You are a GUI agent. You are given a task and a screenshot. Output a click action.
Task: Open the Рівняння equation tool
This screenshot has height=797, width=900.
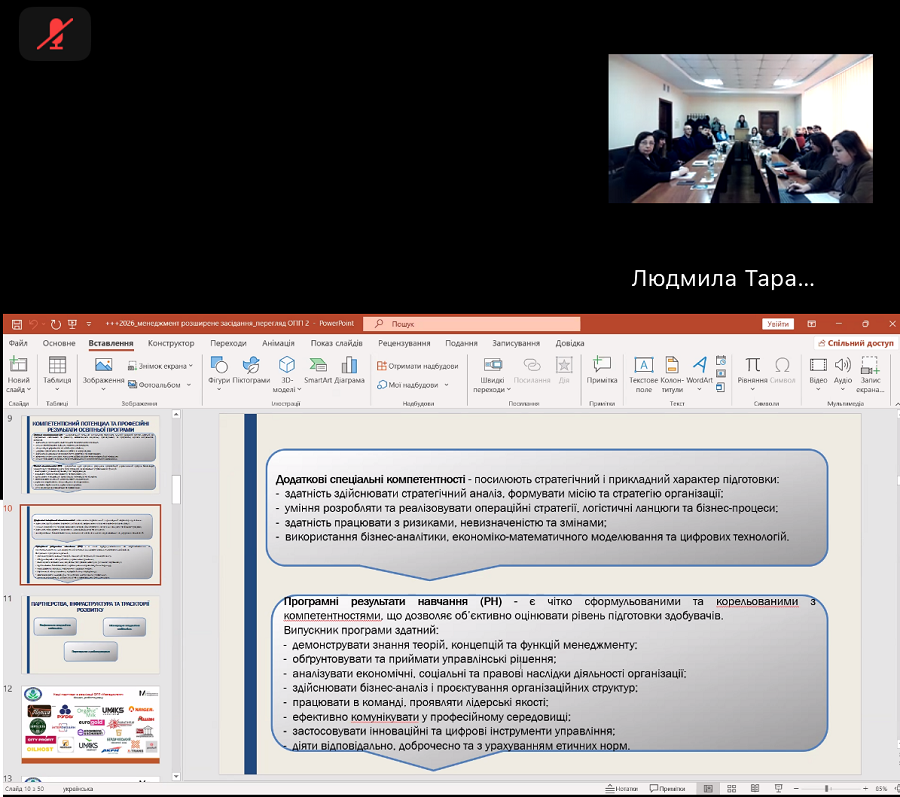coord(752,371)
